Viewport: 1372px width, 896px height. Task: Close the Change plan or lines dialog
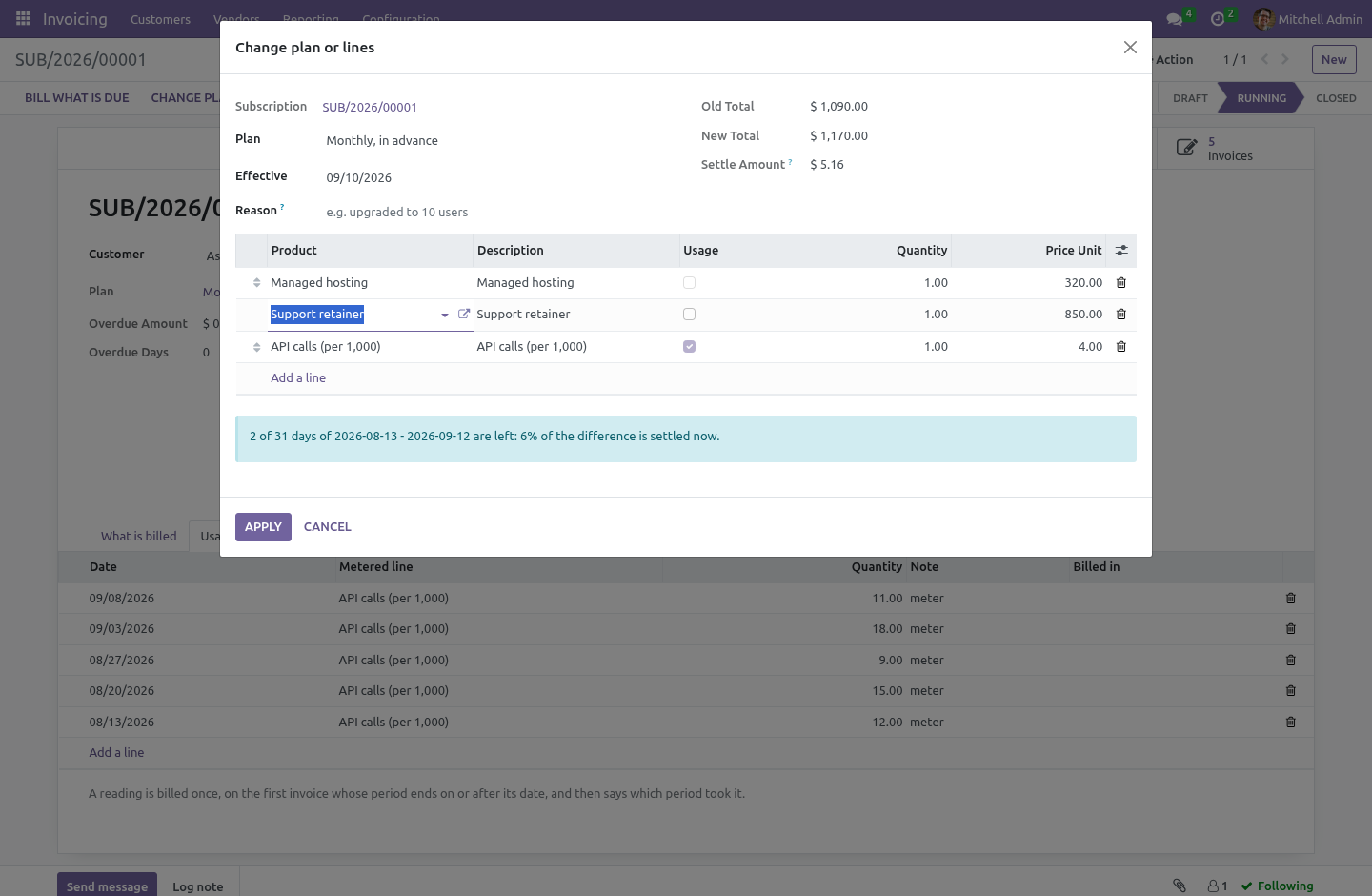point(1130,48)
